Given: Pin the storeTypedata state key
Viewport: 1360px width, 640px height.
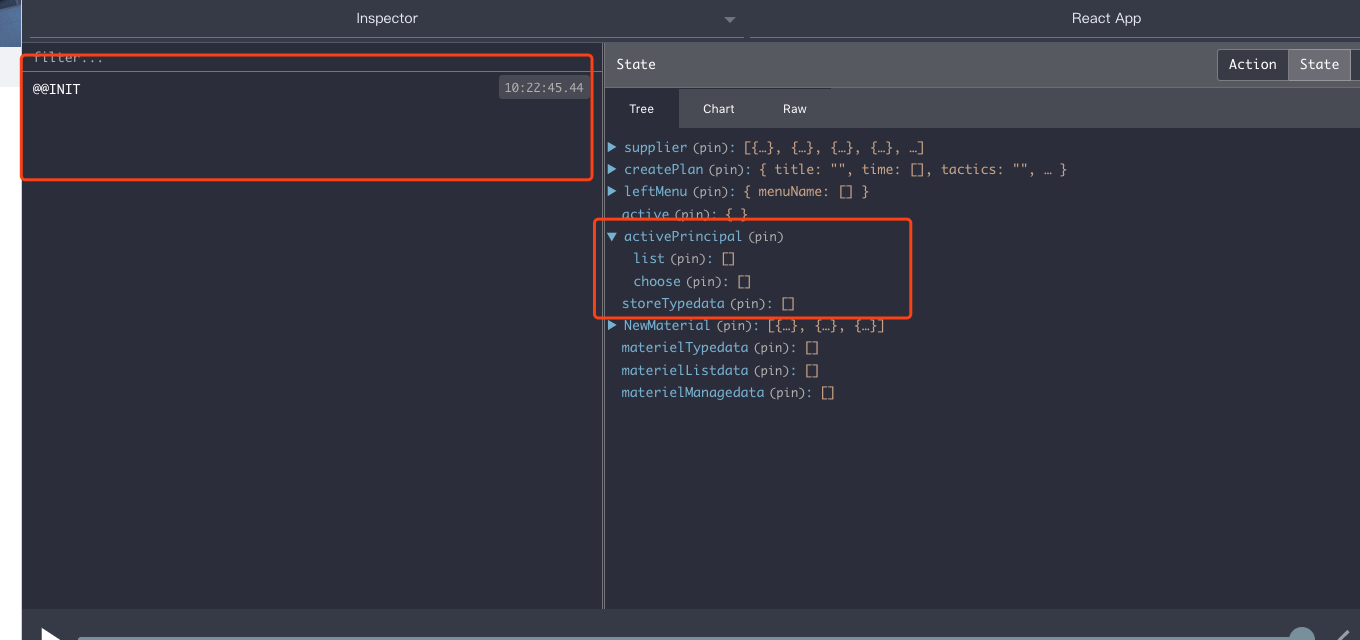Looking at the screenshot, I should tap(750, 304).
